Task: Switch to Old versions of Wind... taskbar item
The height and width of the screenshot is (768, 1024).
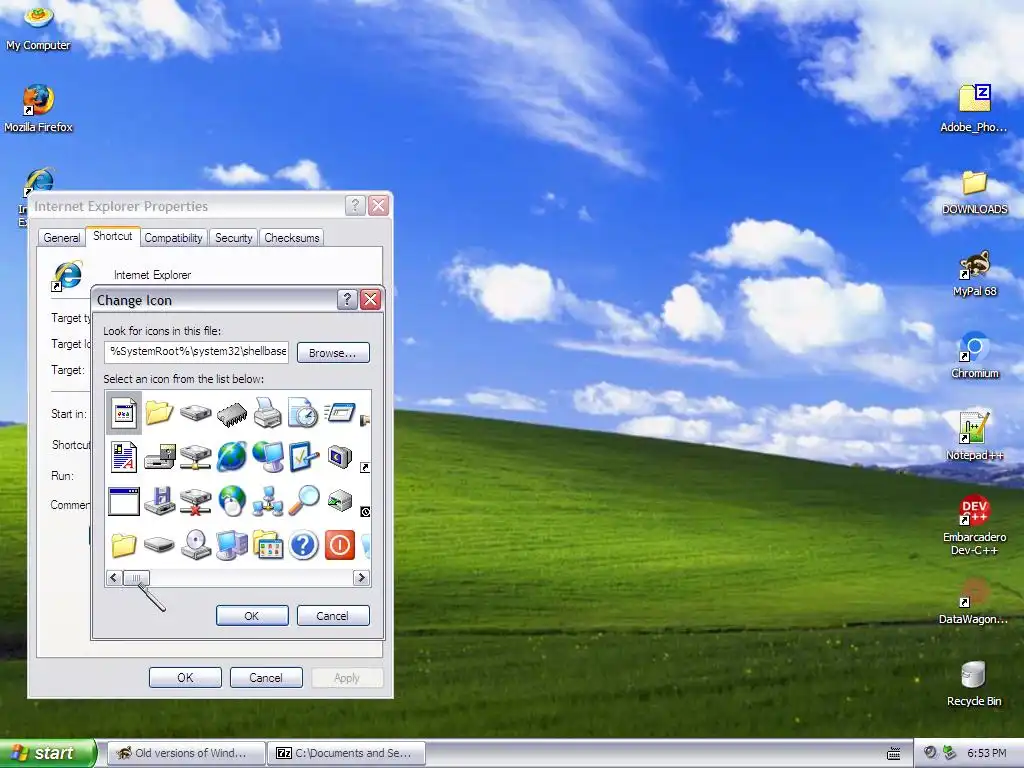Action: (x=186, y=753)
